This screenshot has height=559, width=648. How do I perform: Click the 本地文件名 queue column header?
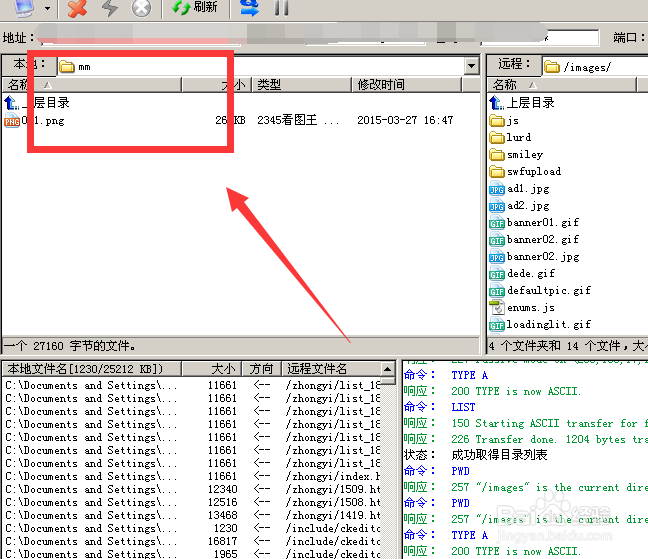click(92, 368)
